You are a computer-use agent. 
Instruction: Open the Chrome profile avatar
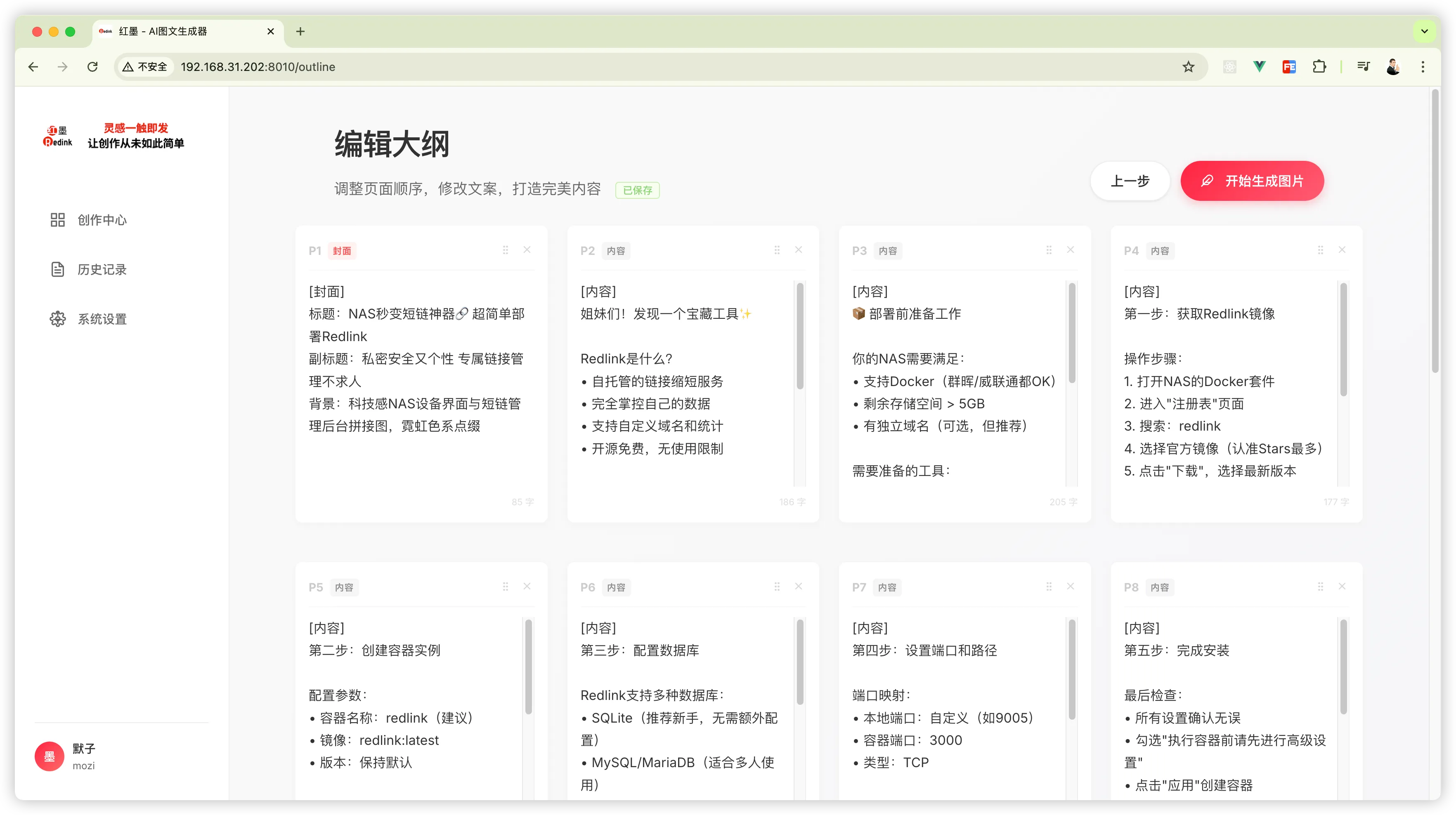(x=1393, y=67)
